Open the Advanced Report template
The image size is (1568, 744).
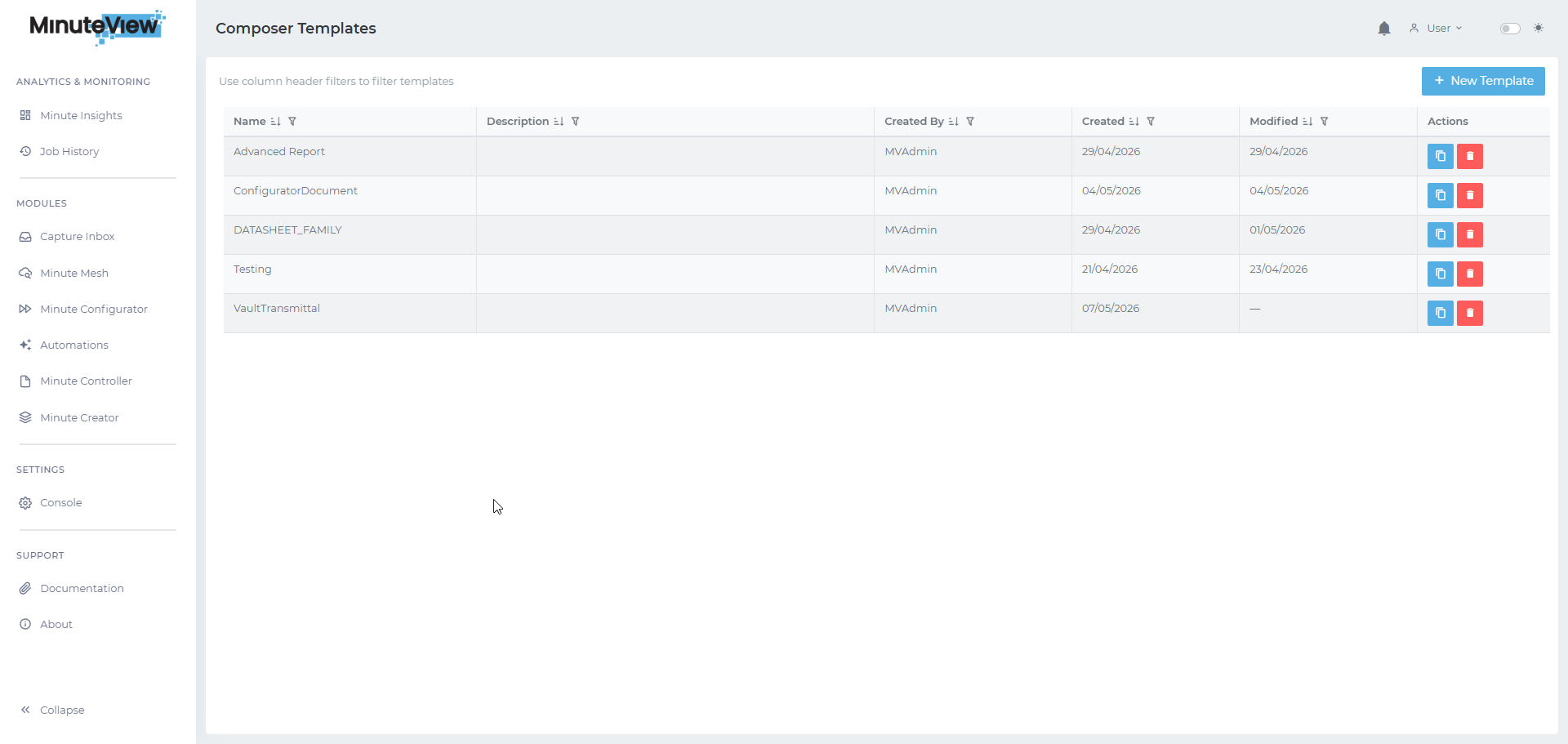tap(279, 151)
